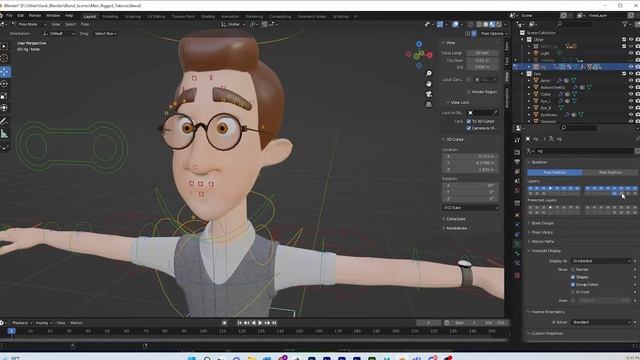Click the Rest Position button
640x360 pixels.
(610, 173)
